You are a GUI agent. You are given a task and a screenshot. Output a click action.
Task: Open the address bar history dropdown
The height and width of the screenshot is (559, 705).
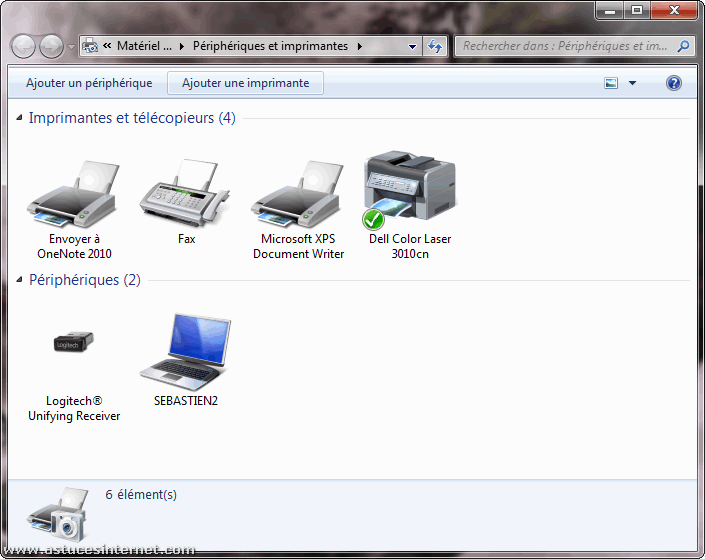[412, 46]
